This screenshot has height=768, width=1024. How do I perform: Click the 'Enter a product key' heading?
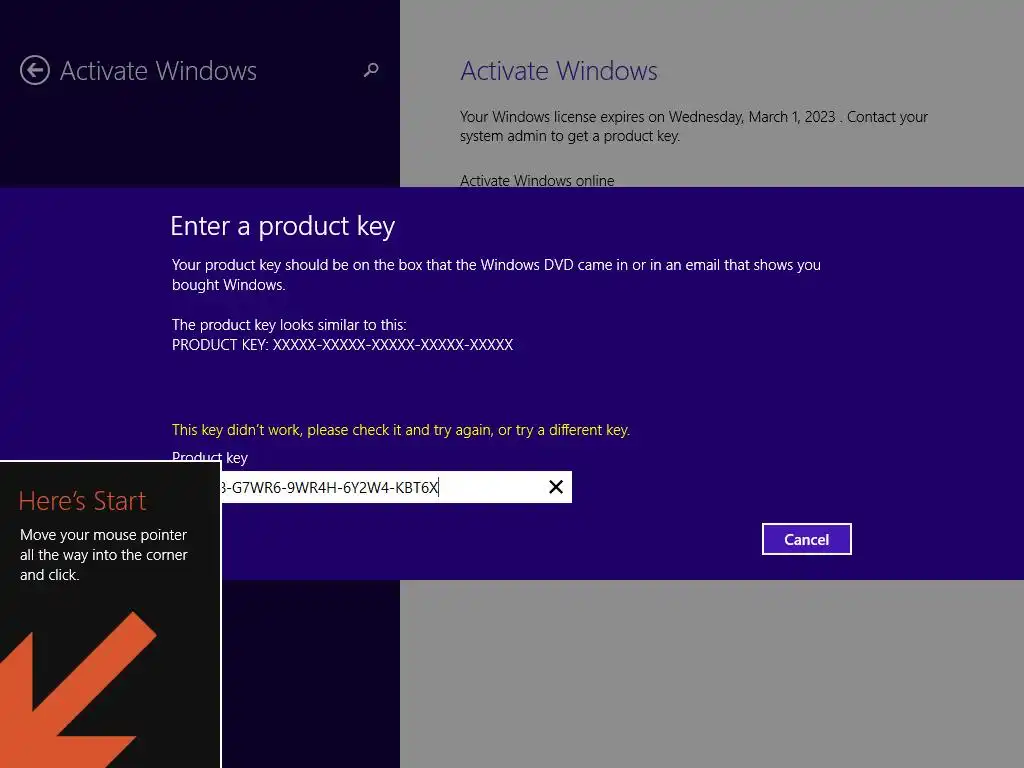pos(283,226)
